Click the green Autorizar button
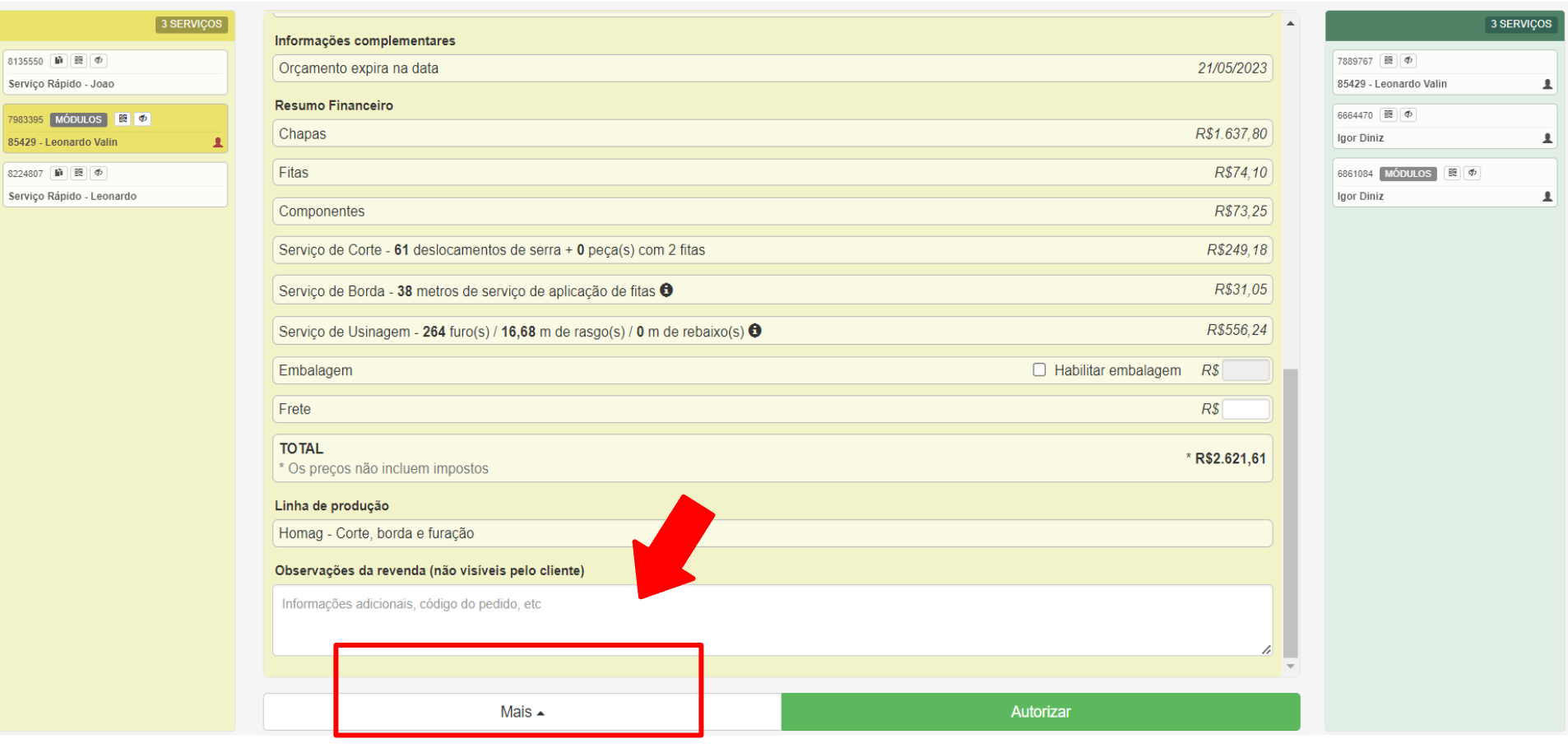Image resolution: width=1568 pixels, height=748 pixels. point(1041,712)
